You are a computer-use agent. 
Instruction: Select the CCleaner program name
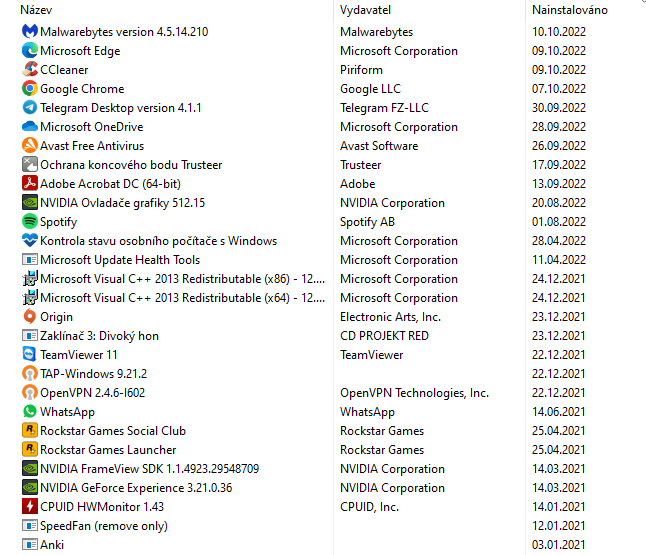coord(64,70)
